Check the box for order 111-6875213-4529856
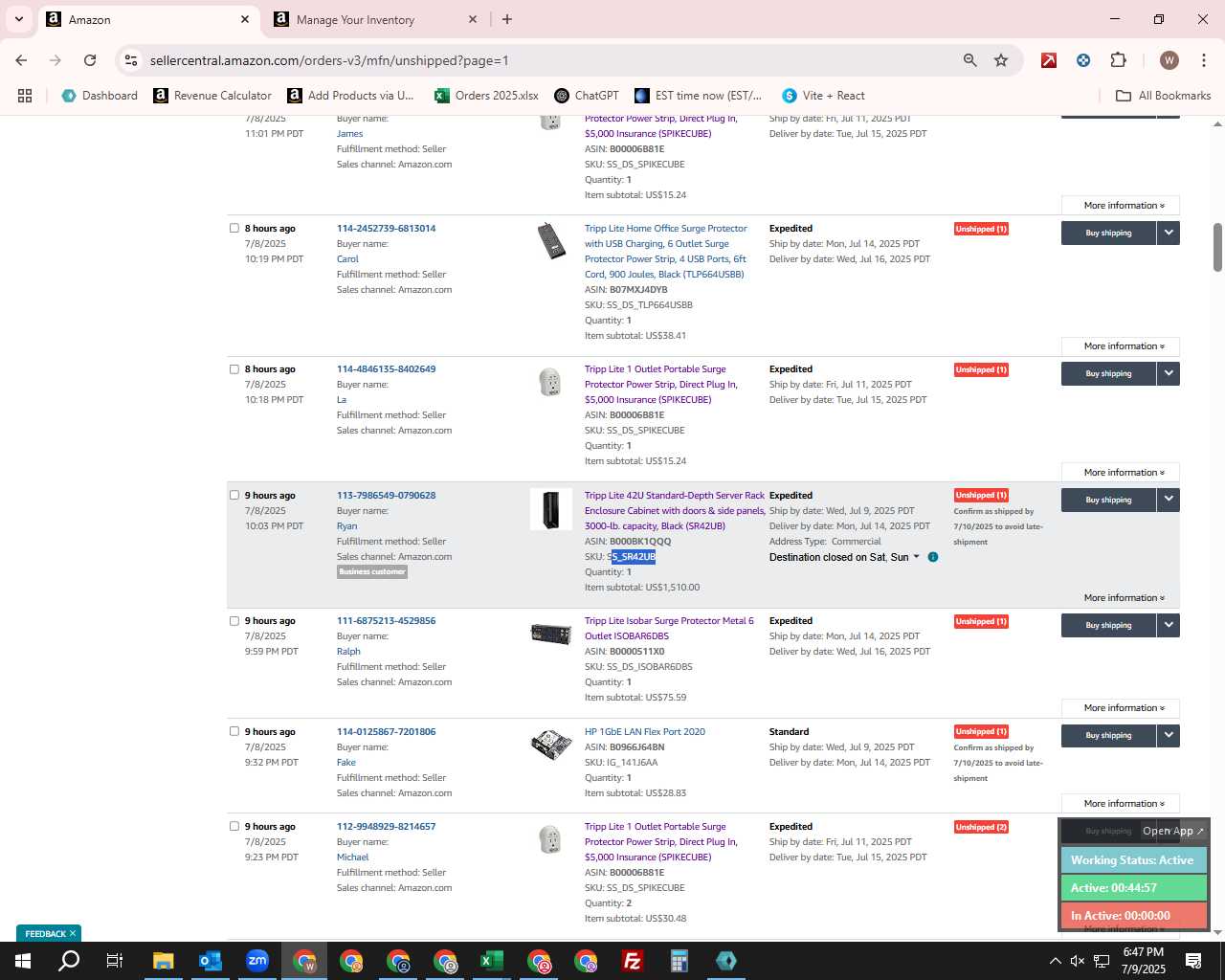The height and width of the screenshot is (980, 1225). pyautogui.click(x=234, y=620)
